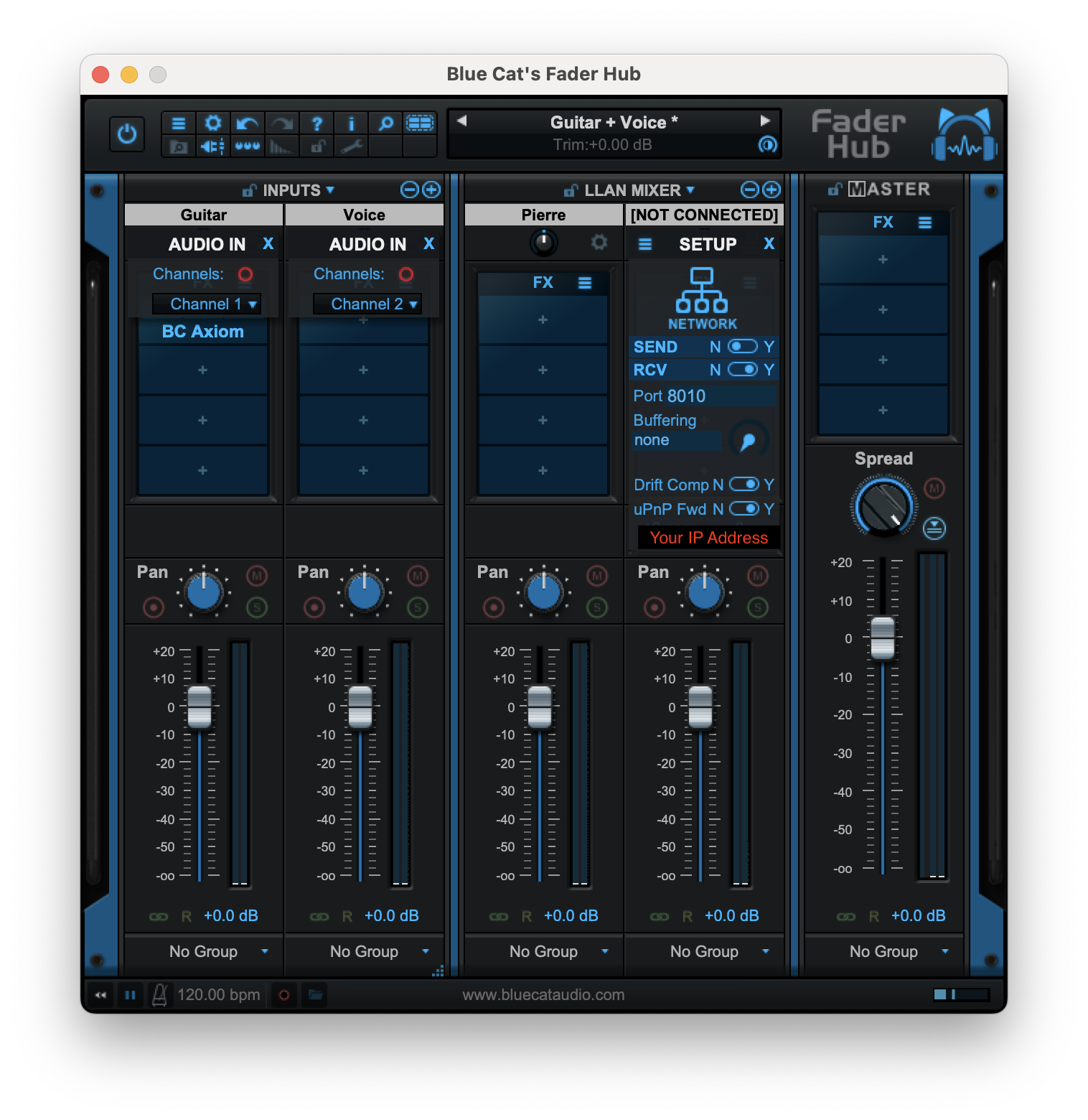Solo the Guitar strip
1088x1120 pixels.
(x=257, y=607)
